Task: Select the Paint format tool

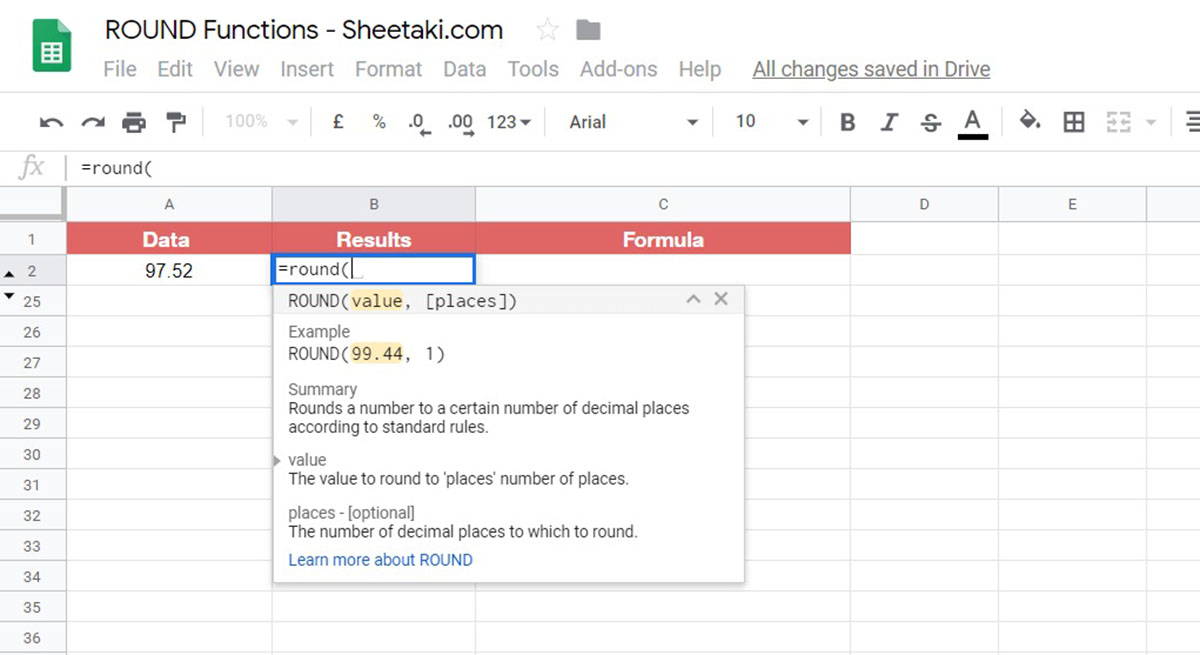Action: click(x=175, y=121)
